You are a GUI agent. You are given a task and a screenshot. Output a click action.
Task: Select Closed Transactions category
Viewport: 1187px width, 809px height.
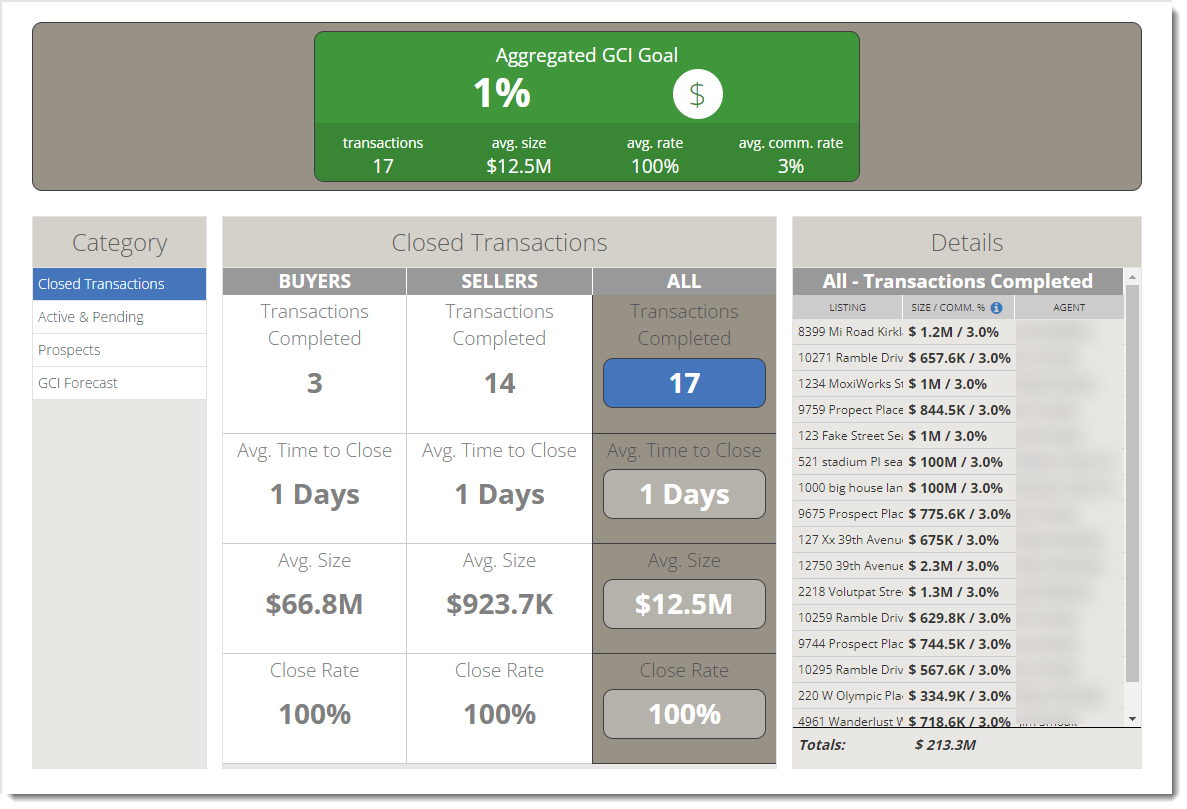(x=119, y=284)
